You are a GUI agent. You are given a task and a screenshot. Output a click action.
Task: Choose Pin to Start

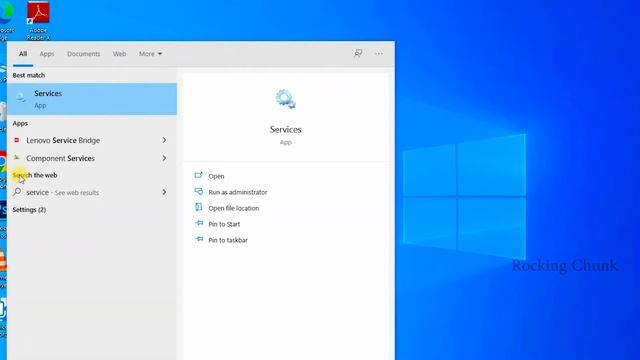pyautogui.click(x=224, y=224)
